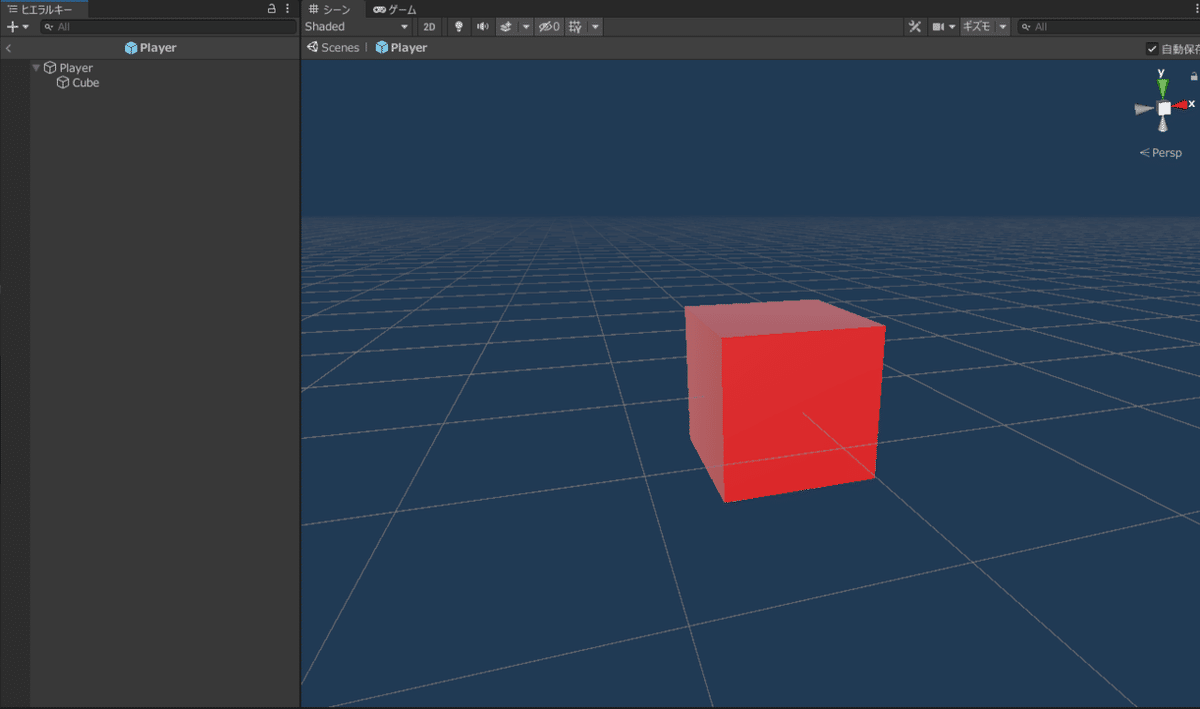Select the Player object in the hierarchy
The height and width of the screenshot is (709, 1200).
(68, 68)
